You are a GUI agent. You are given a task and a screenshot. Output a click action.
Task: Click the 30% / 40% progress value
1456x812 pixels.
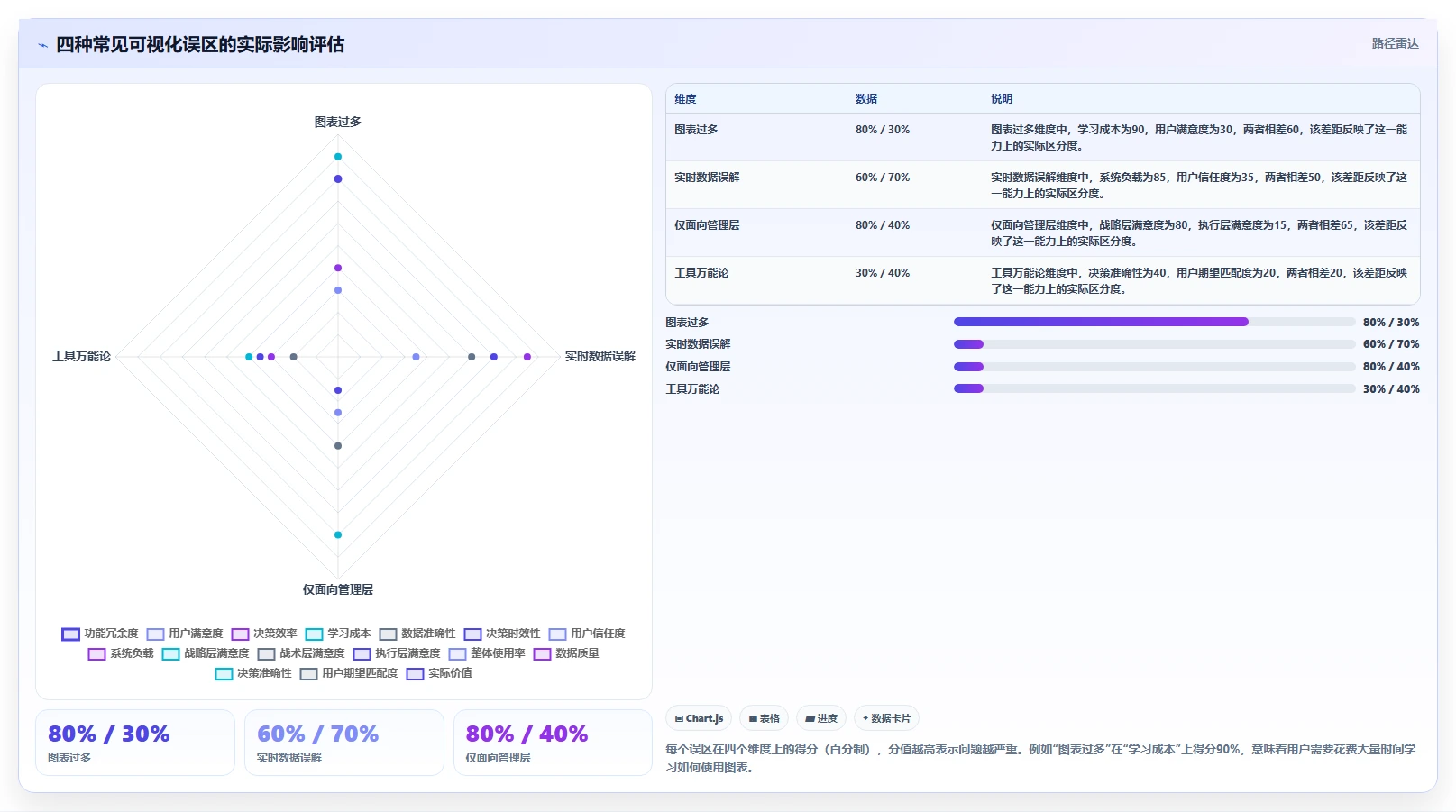click(x=1391, y=389)
